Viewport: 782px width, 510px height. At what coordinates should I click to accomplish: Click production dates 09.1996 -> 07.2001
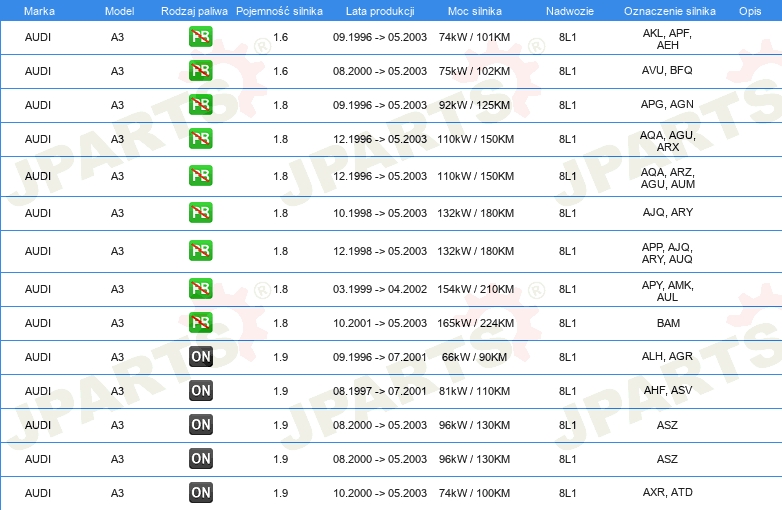(380, 357)
